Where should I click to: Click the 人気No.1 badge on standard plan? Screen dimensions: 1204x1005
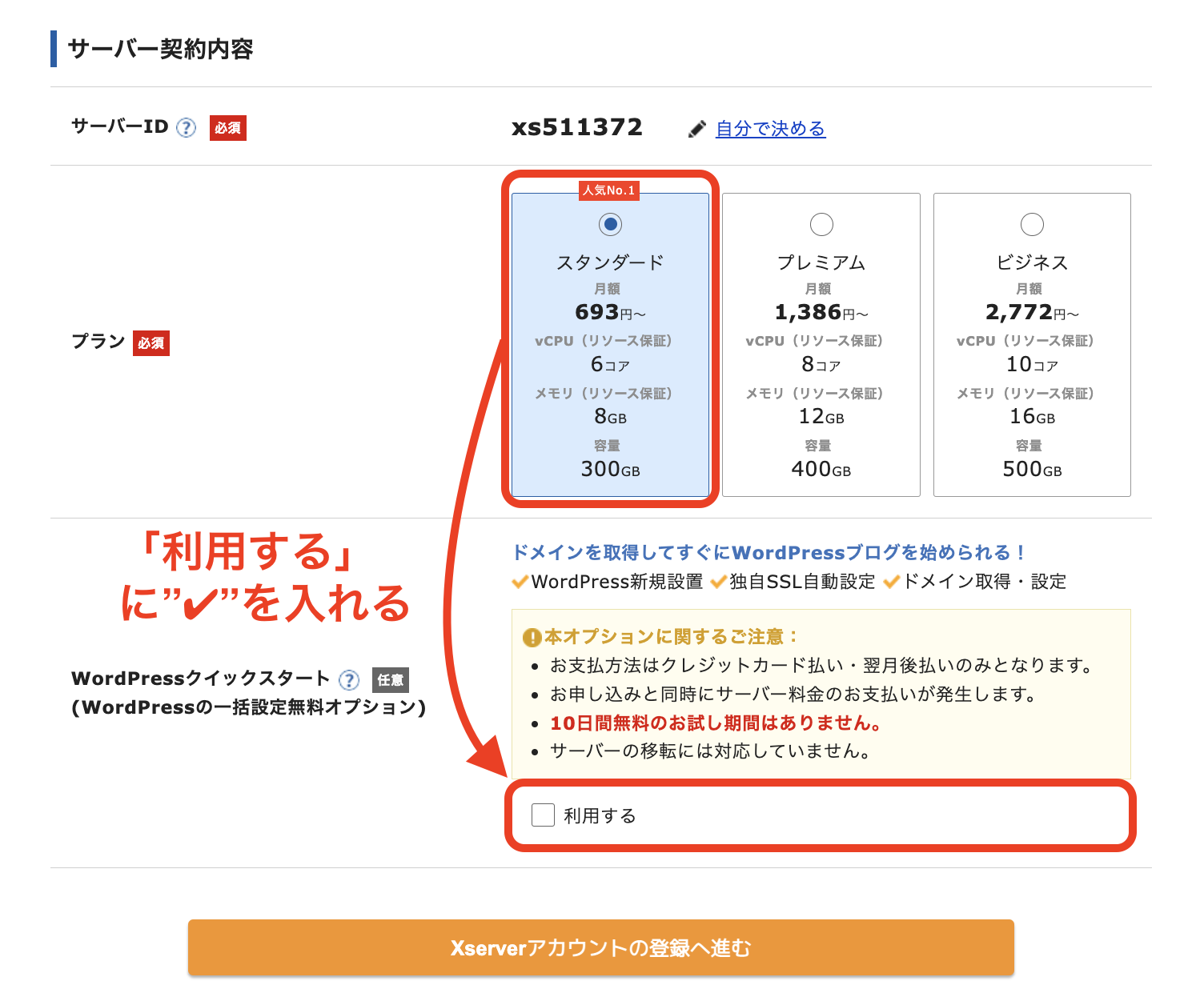coord(609,190)
